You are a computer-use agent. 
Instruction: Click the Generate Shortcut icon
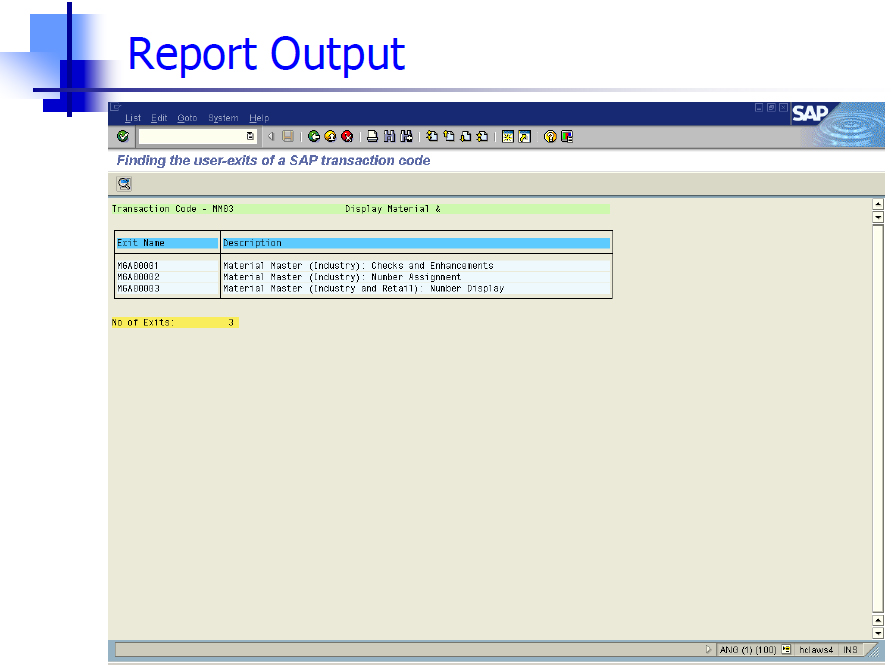click(x=524, y=136)
